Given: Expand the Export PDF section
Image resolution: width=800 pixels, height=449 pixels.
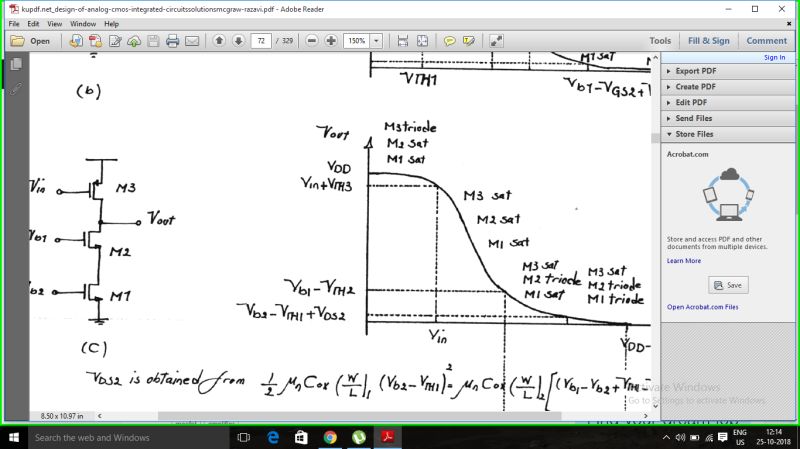Looking at the screenshot, I should (x=728, y=71).
